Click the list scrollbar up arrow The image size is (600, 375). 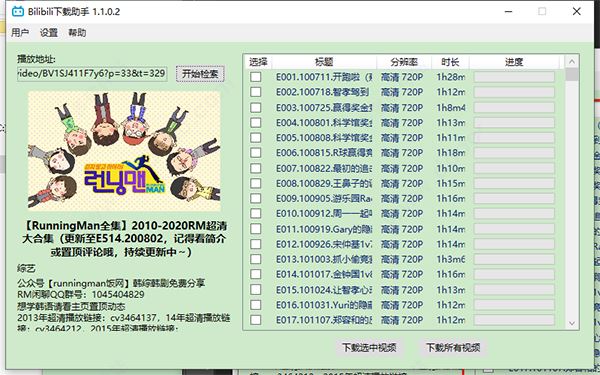pyautogui.click(x=572, y=61)
